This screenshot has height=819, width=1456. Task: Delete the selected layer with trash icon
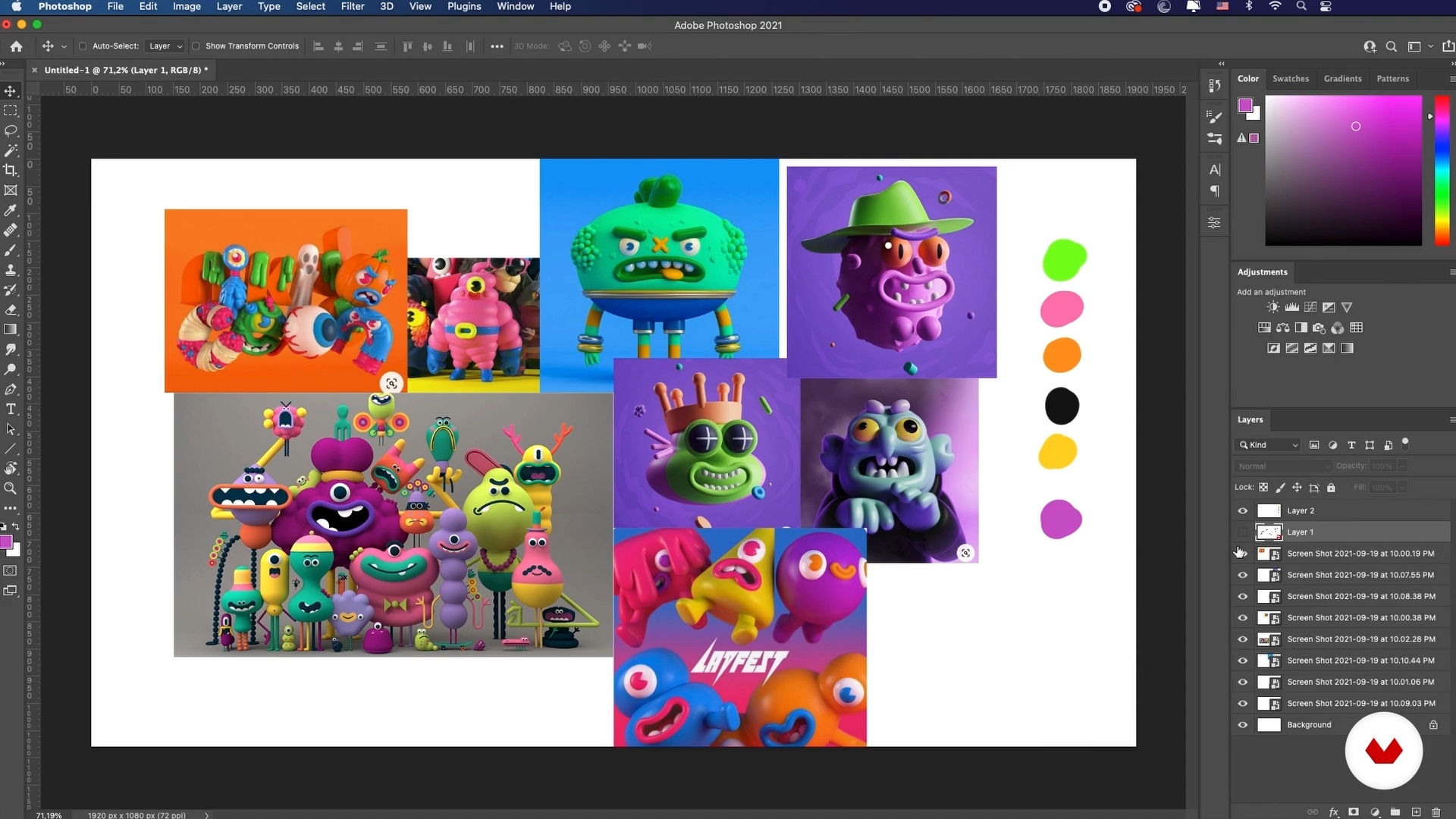tap(1436, 812)
